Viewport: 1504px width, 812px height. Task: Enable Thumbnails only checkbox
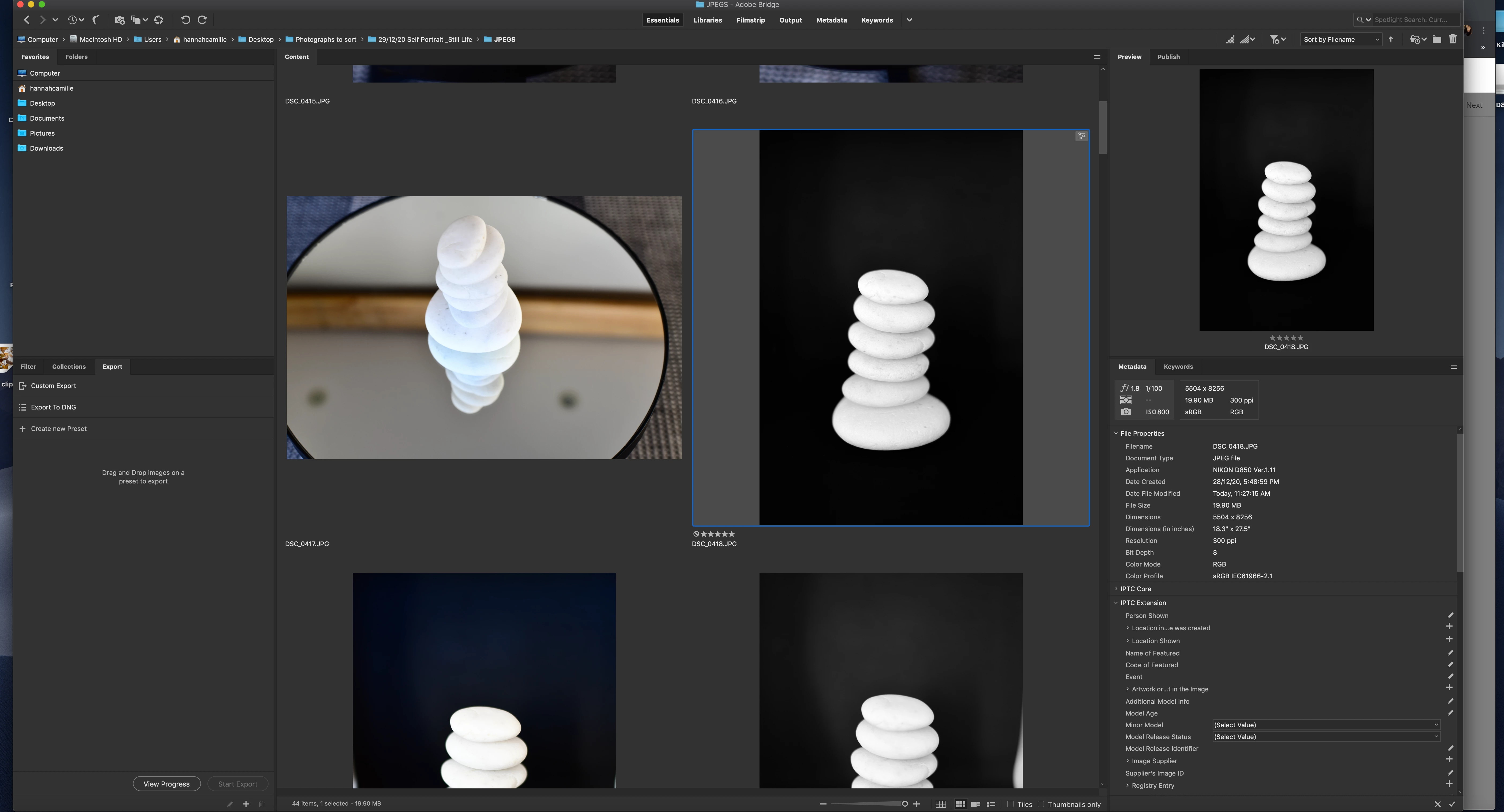tap(1040, 804)
